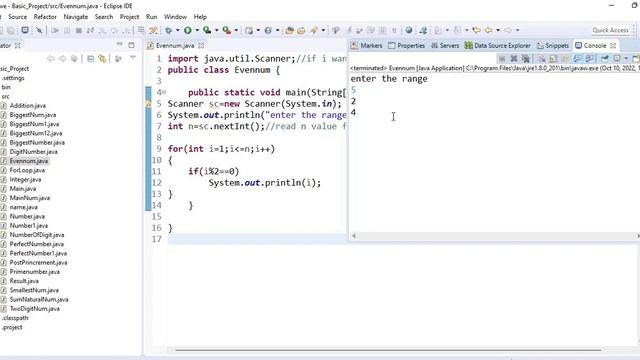Select ForLoop.java in the navigator tree
Viewport: 640px width, 360px height.
click(x=27, y=170)
